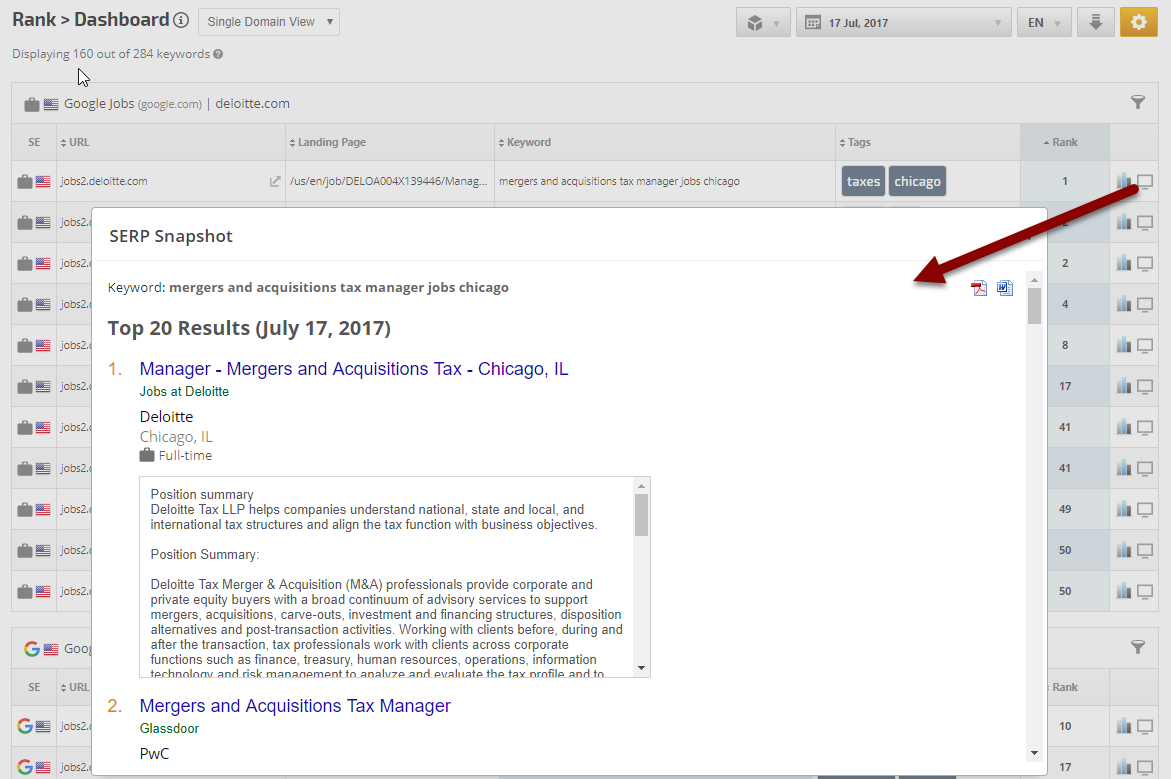Export SERP snapshot as PDF
This screenshot has height=779, width=1171.
coord(979,288)
